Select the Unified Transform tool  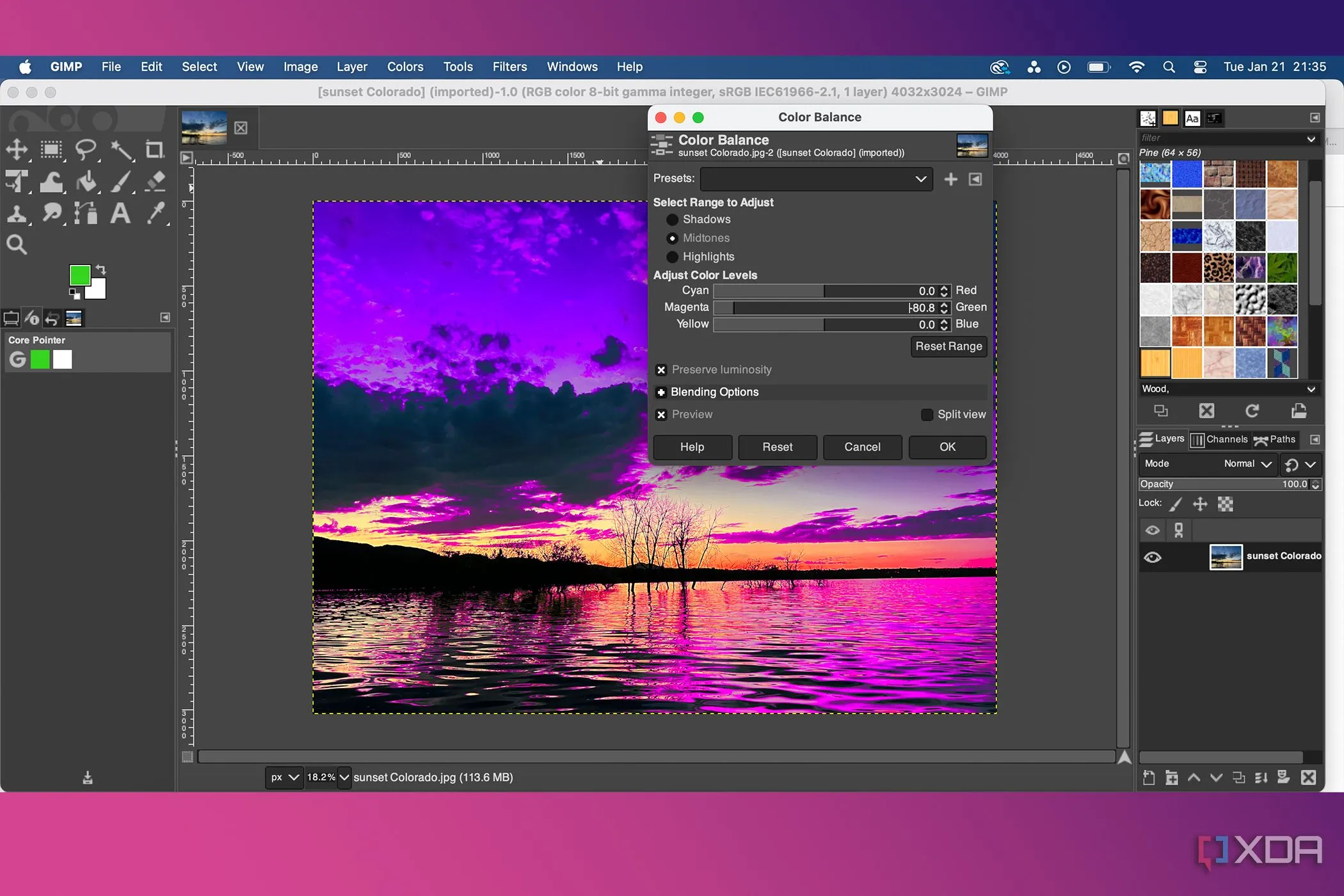tap(17, 182)
